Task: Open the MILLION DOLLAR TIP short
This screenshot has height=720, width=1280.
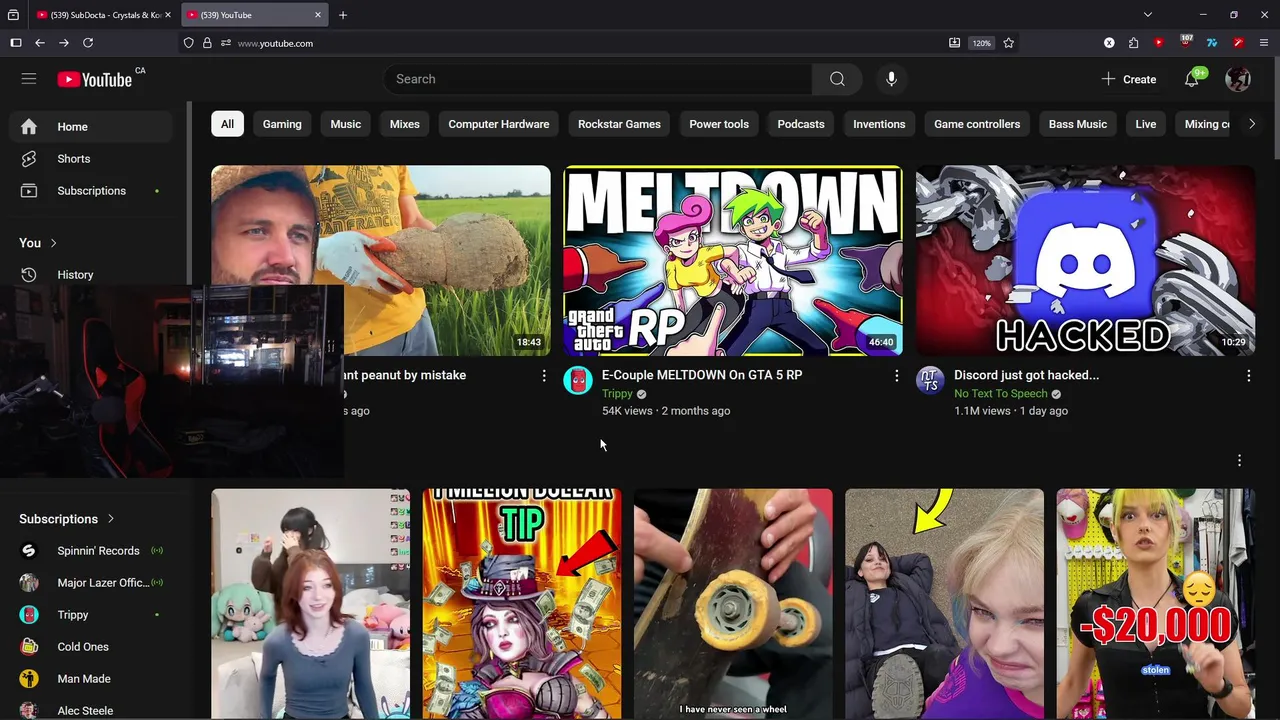Action: (x=522, y=604)
